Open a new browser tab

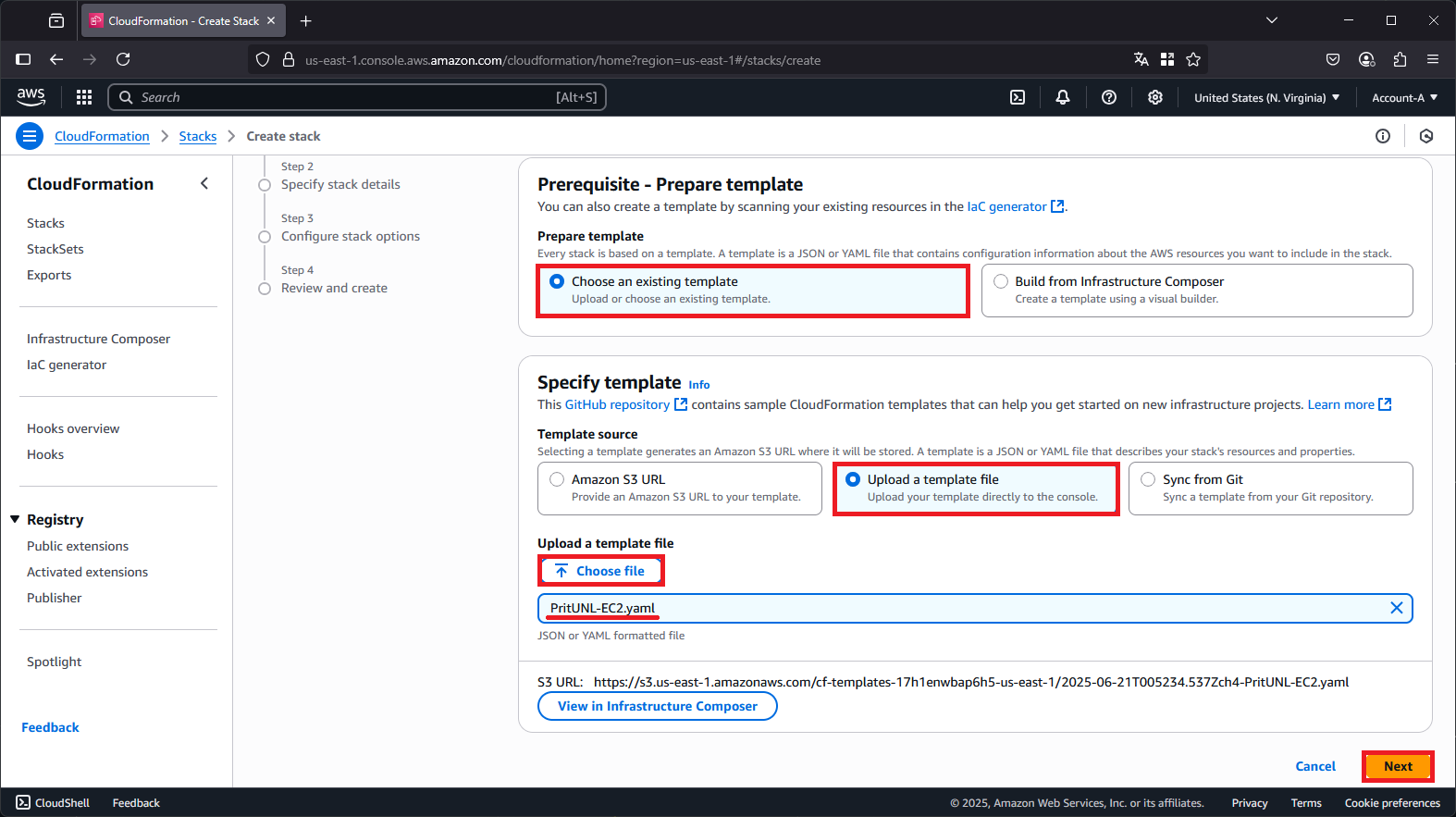[x=306, y=20]
